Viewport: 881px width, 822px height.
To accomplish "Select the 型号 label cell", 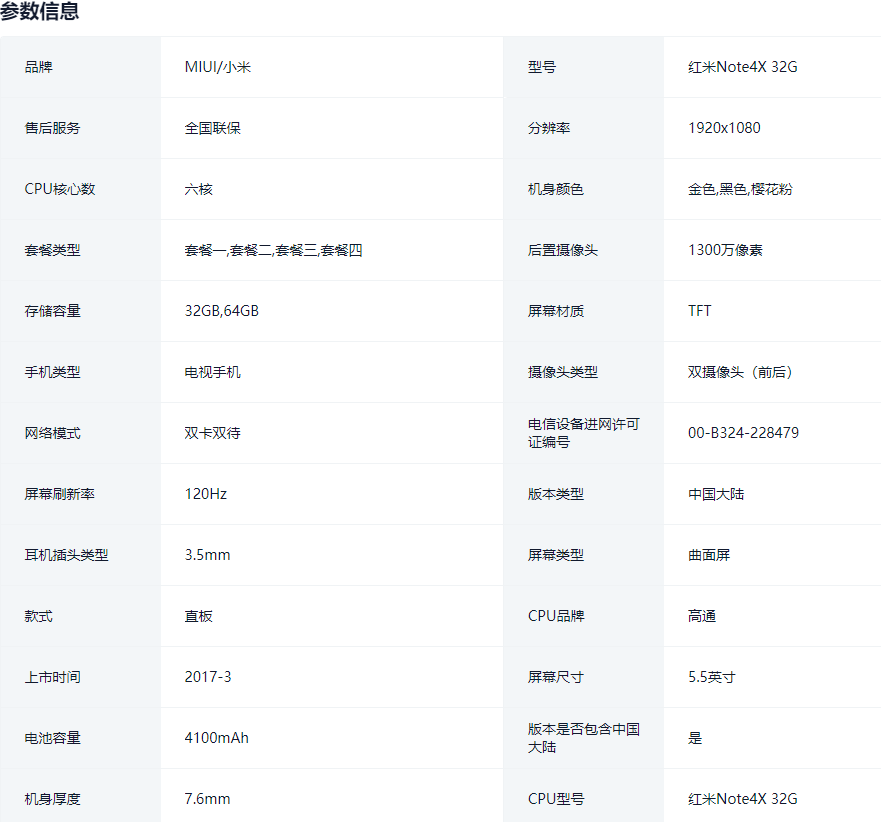I will 542,67.
